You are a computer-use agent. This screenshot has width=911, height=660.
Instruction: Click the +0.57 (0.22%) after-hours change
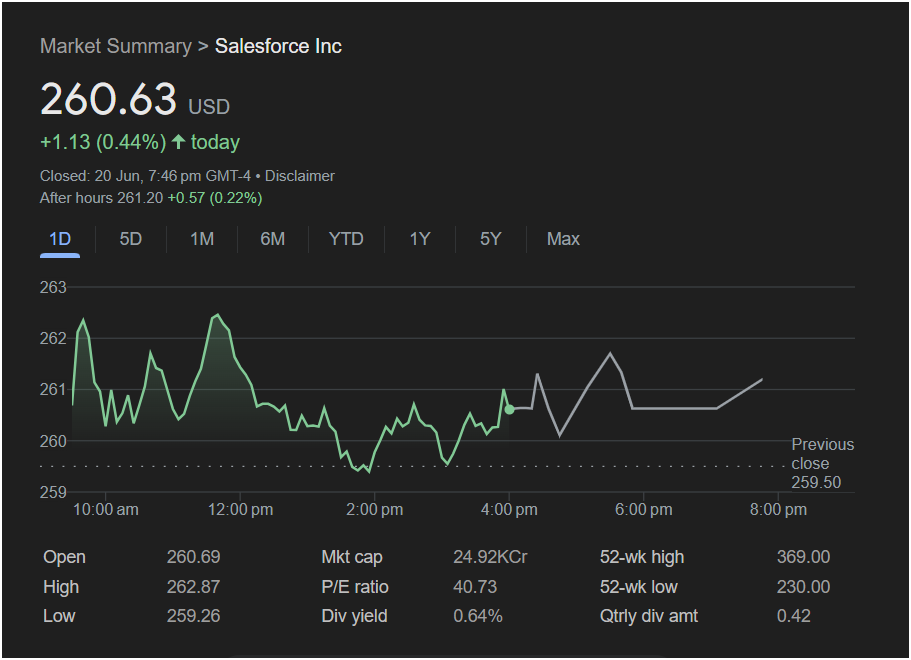coord(215,198)
